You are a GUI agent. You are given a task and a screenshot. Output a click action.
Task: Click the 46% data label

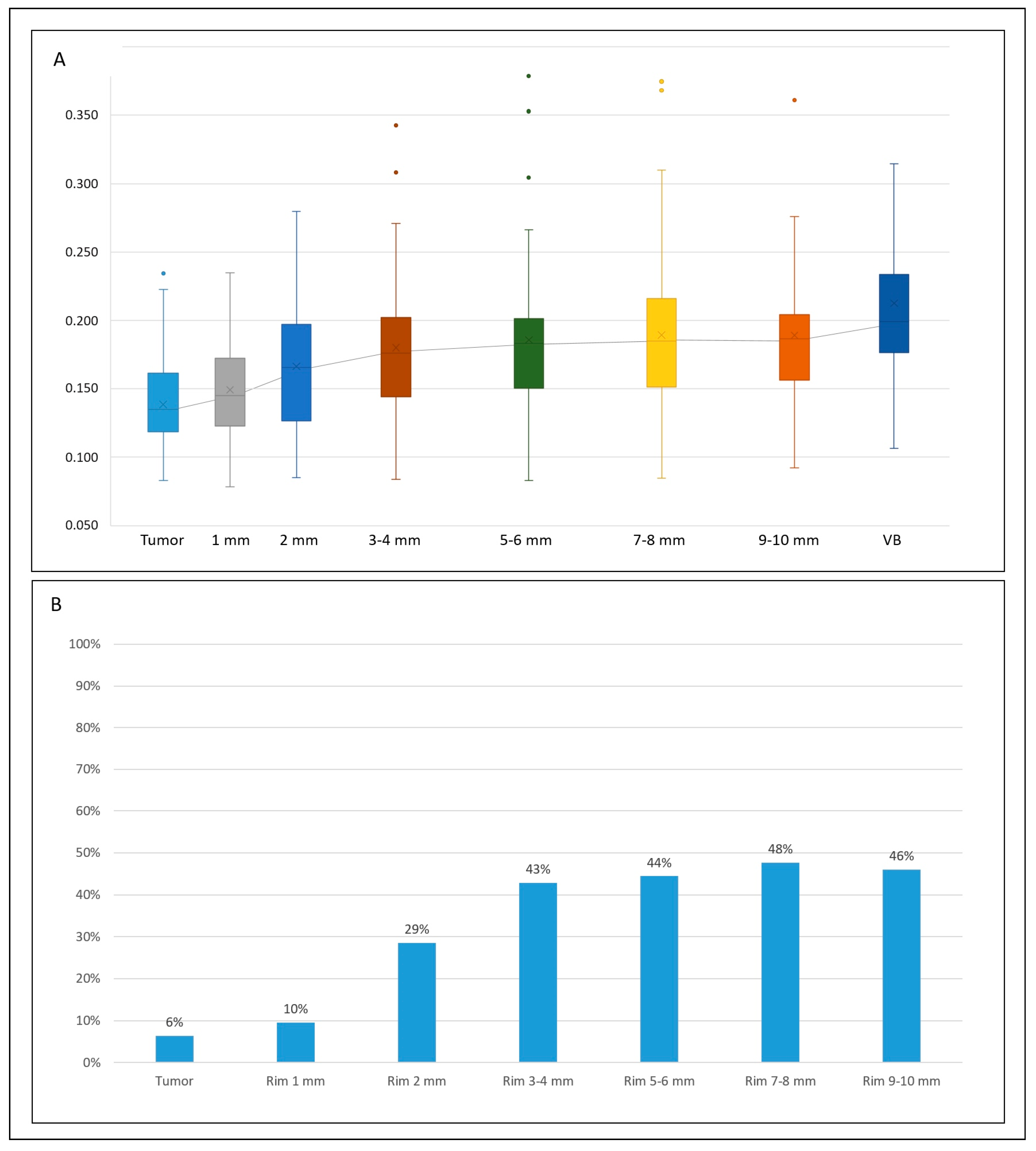point(902,856)
